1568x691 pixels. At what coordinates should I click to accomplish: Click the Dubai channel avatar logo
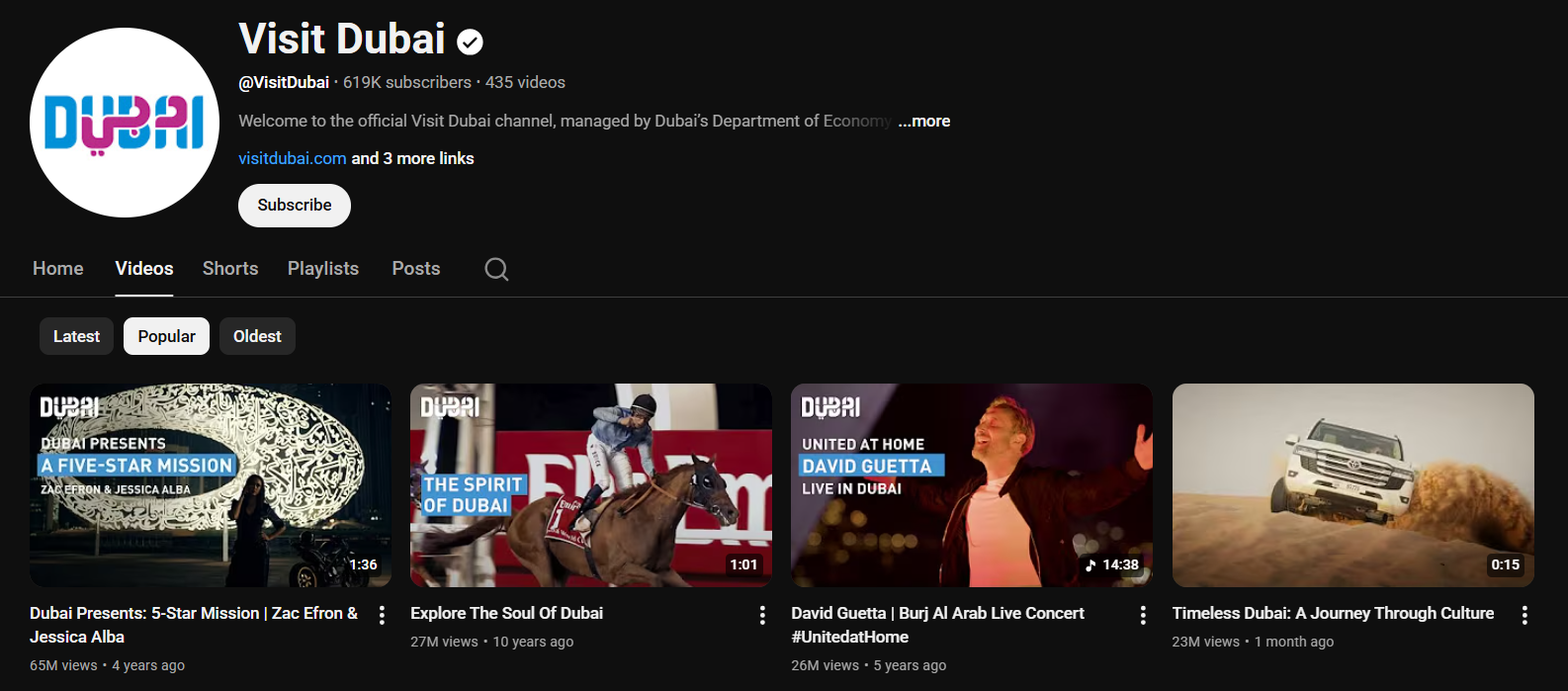125,123
